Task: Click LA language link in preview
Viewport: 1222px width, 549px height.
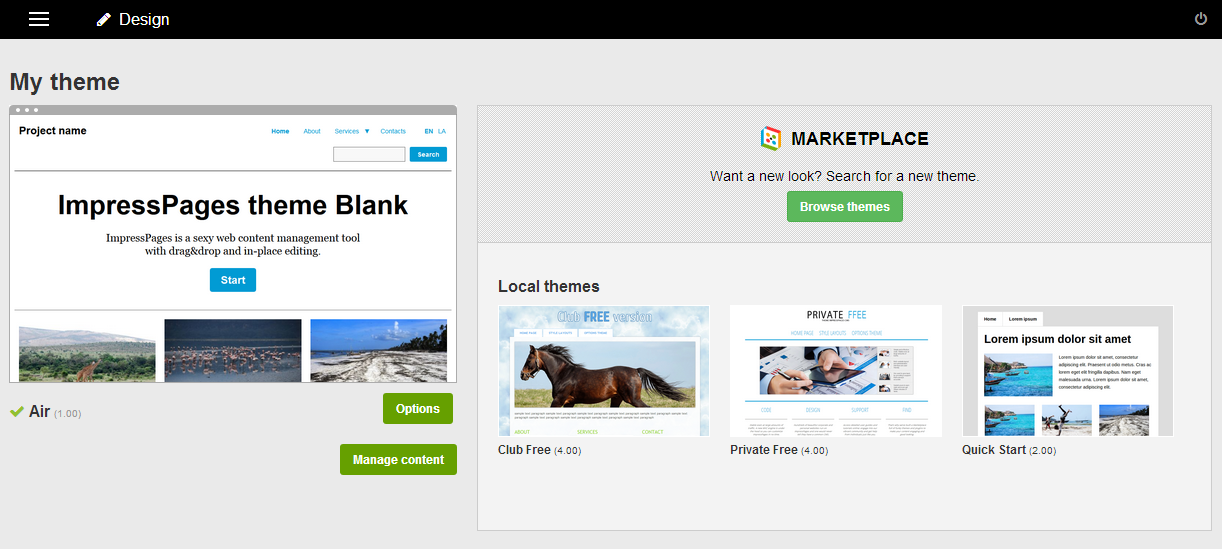Action: point(442,131)
